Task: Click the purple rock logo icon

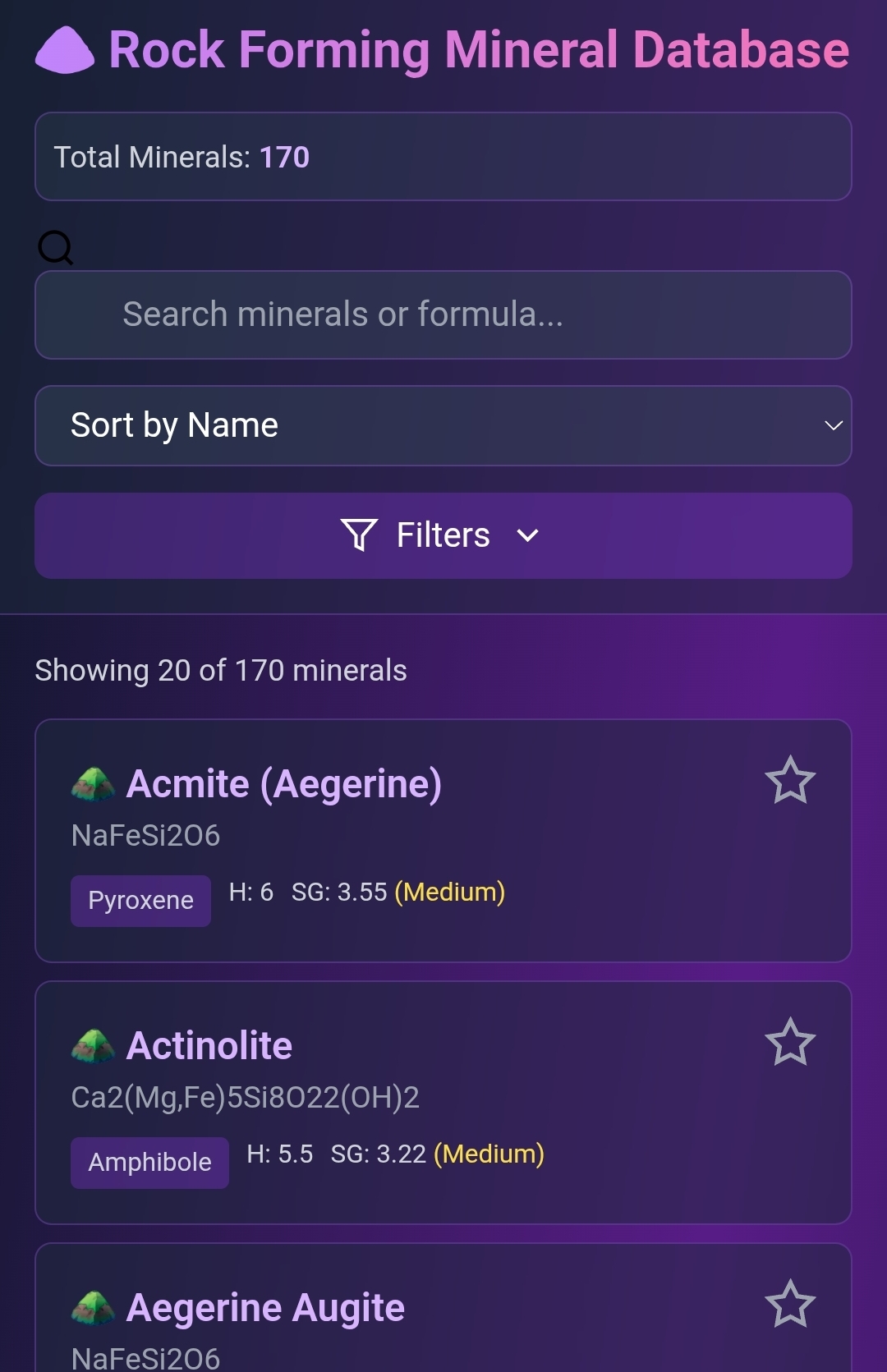Action: (65, 50)
